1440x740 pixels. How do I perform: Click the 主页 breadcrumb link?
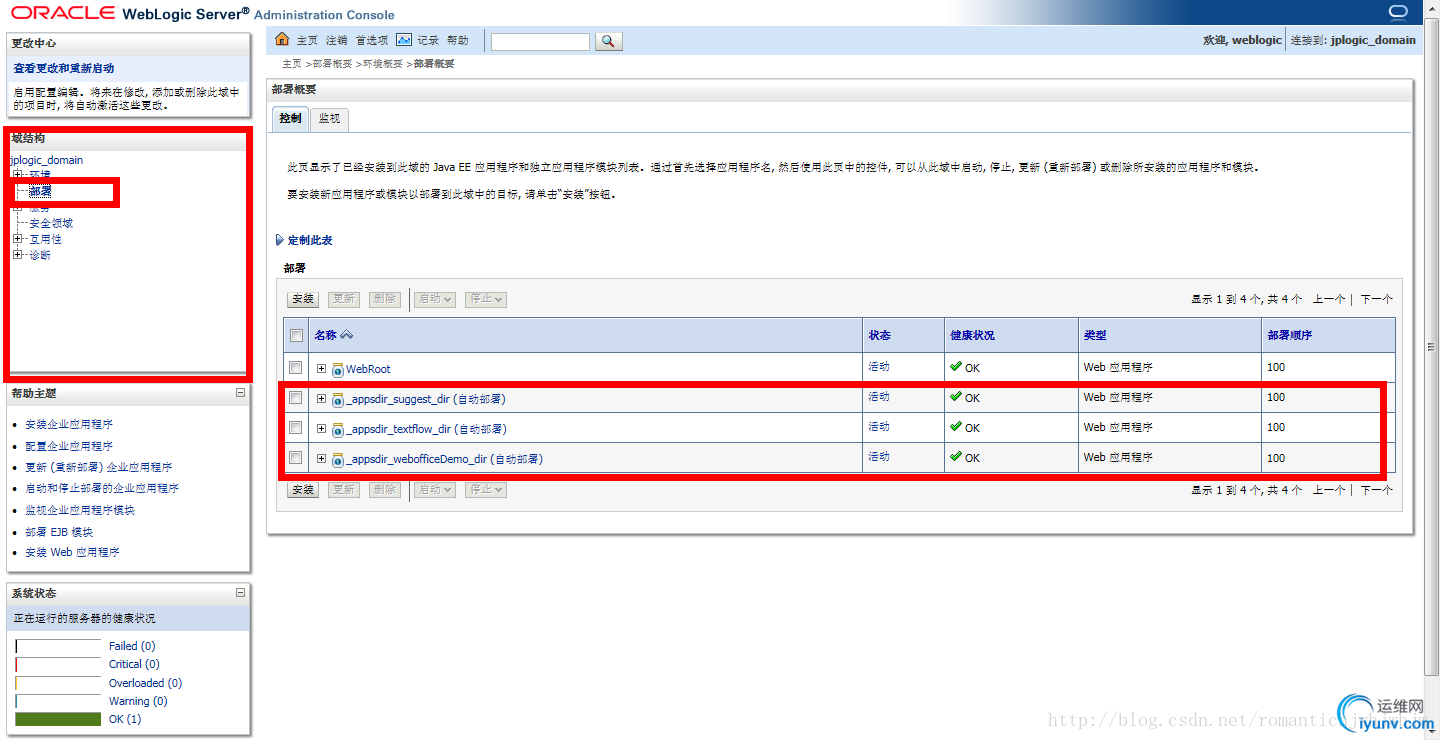(x=292, y=64)
